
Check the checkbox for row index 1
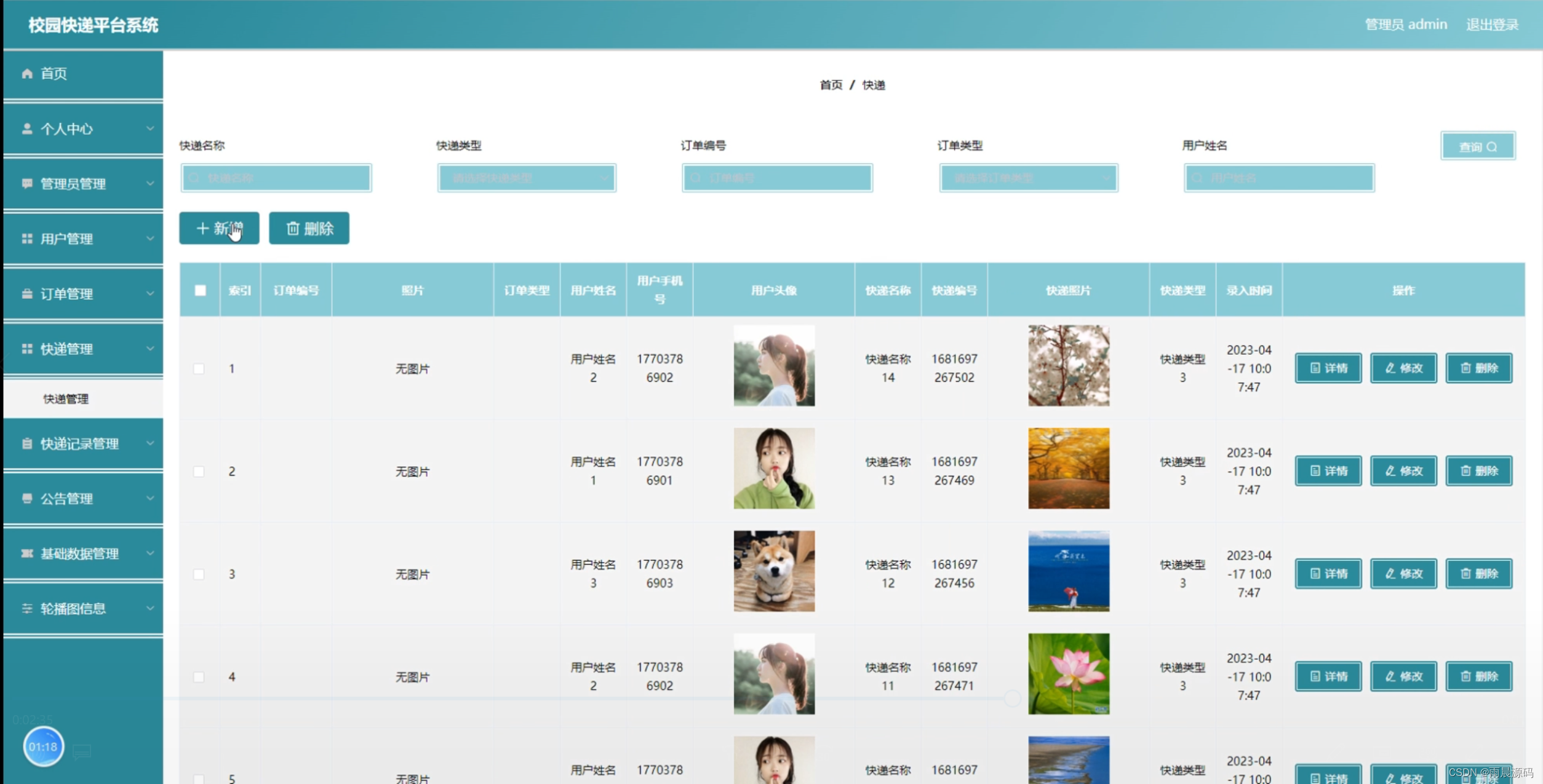[199, 369]
